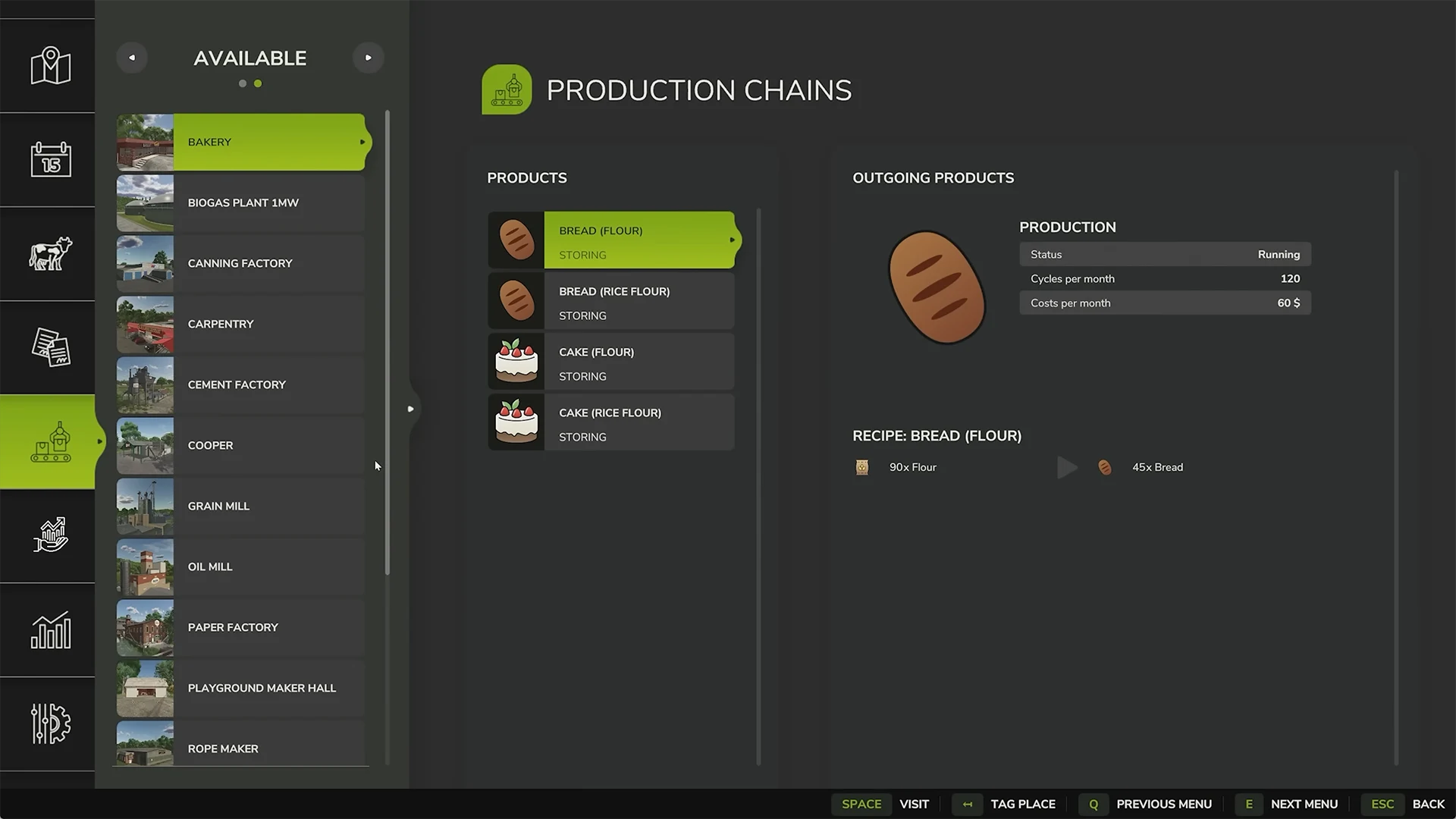Open the finances hand-with-graph sidebar icon

click(50, 535)
